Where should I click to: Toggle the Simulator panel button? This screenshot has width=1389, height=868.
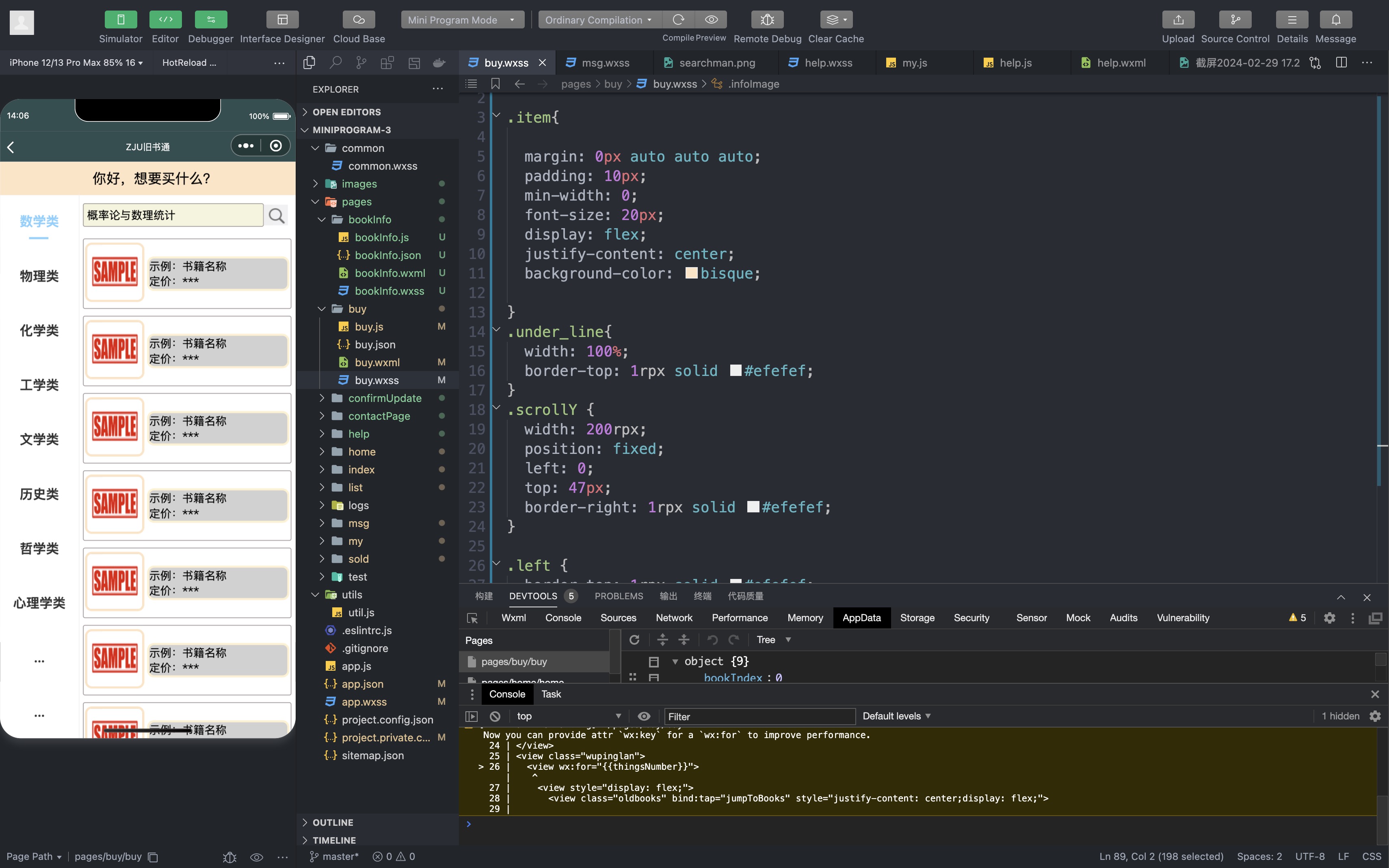pyautogui.click(x=121, y=19)
